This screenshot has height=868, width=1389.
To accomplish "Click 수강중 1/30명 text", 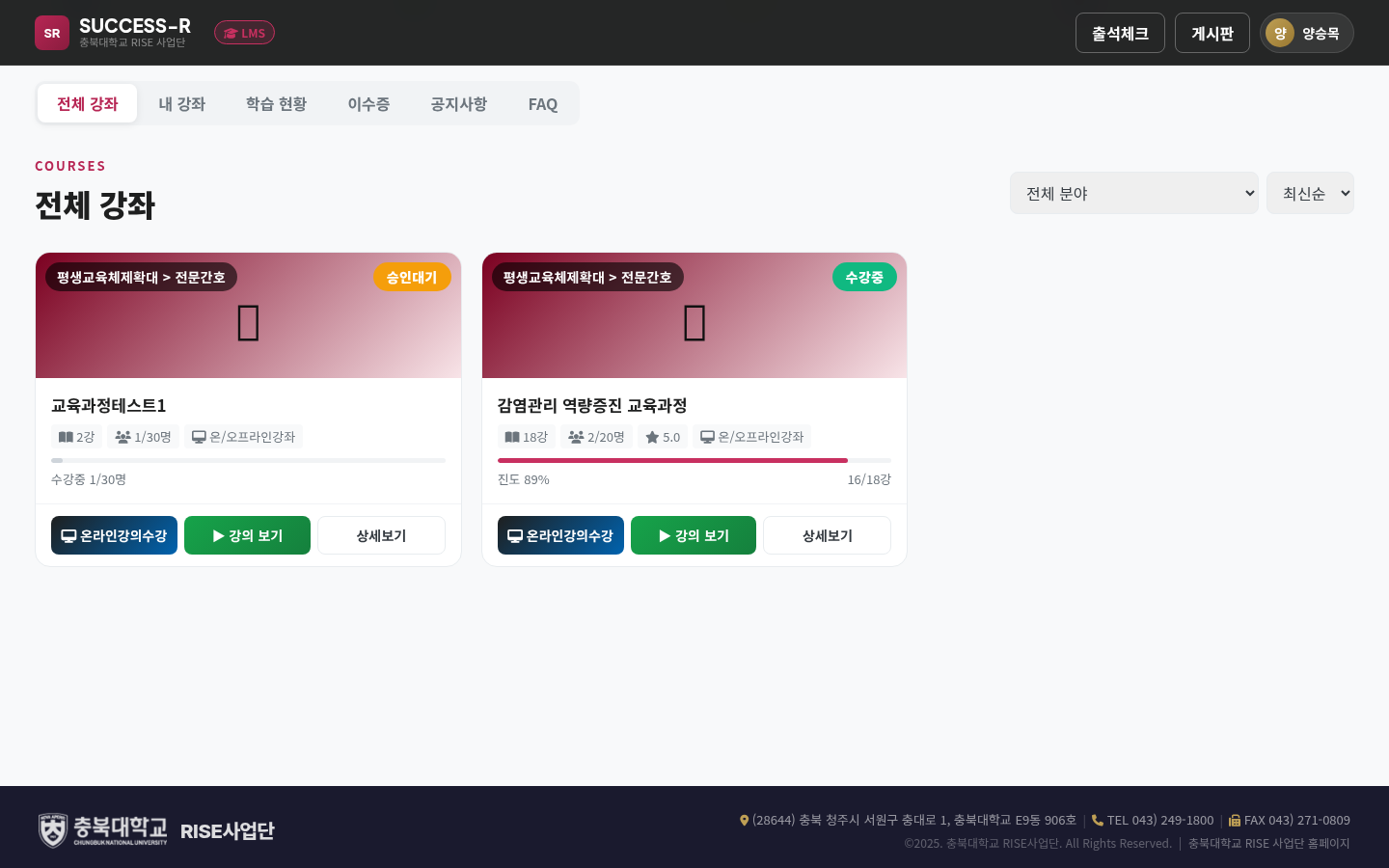I will 89,479.
